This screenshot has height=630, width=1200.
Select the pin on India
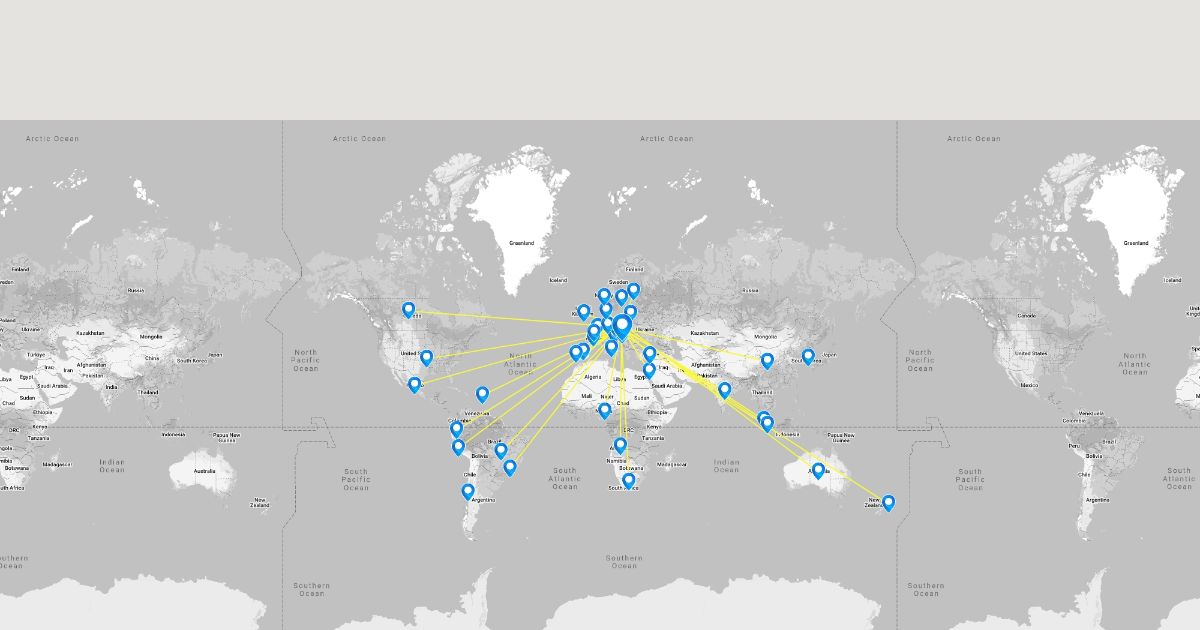click(724, 389)
